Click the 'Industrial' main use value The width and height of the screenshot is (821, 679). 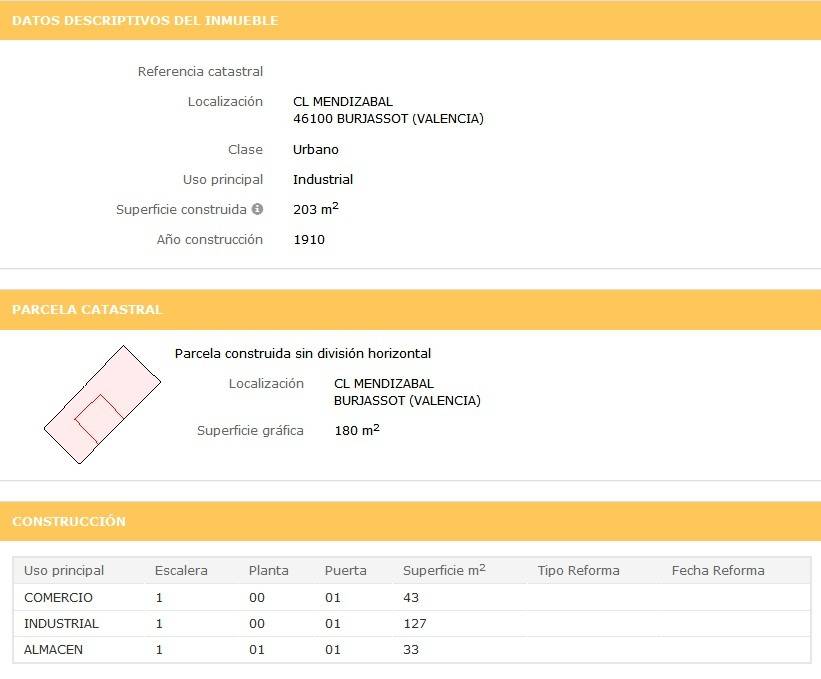323,180
